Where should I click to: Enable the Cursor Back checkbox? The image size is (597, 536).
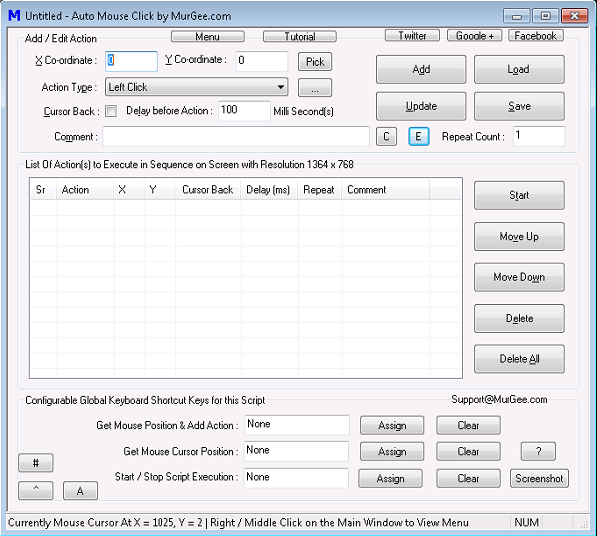pos(111,111)
